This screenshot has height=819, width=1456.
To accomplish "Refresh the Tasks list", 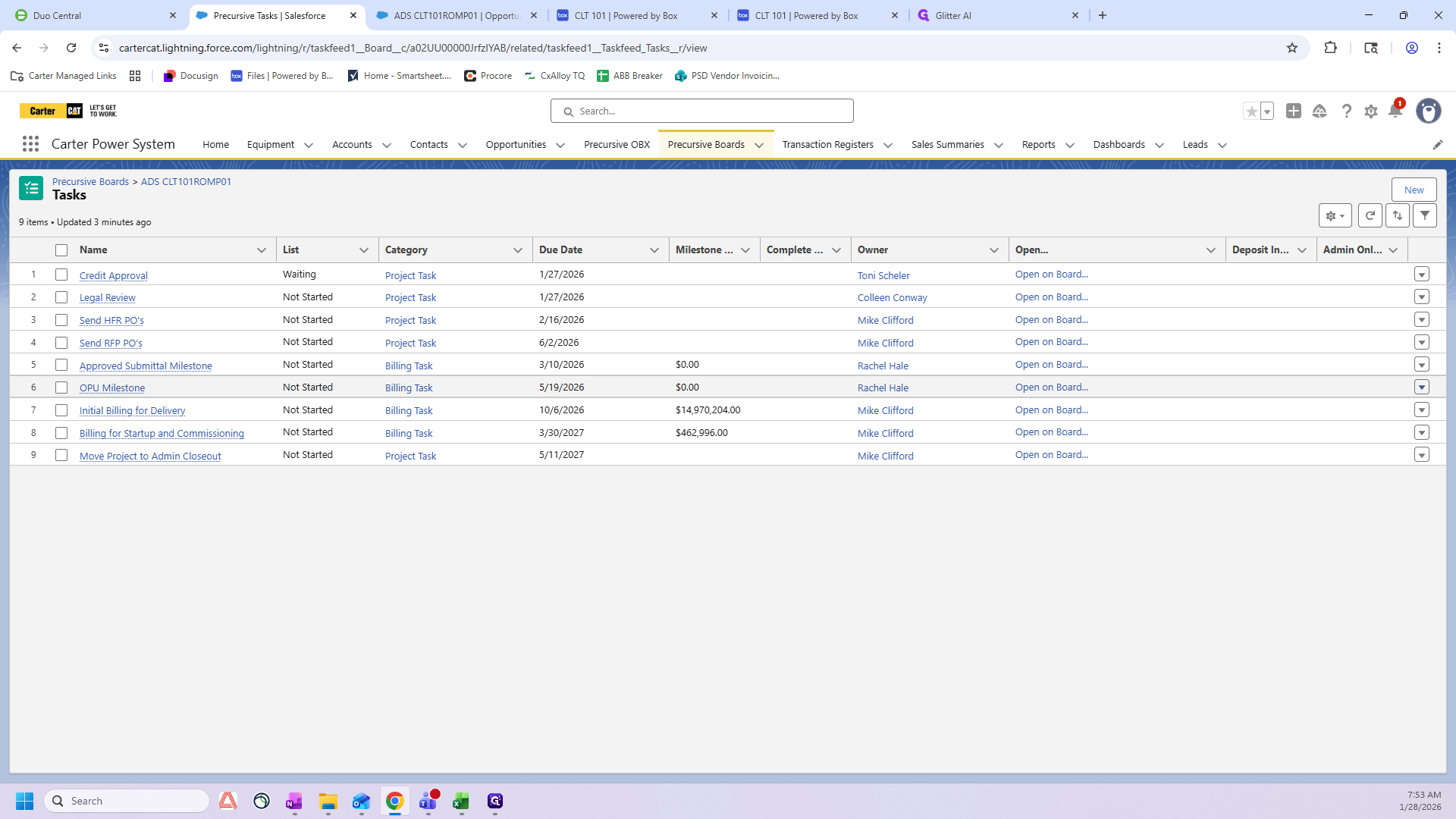I will tap(1370, 216).
